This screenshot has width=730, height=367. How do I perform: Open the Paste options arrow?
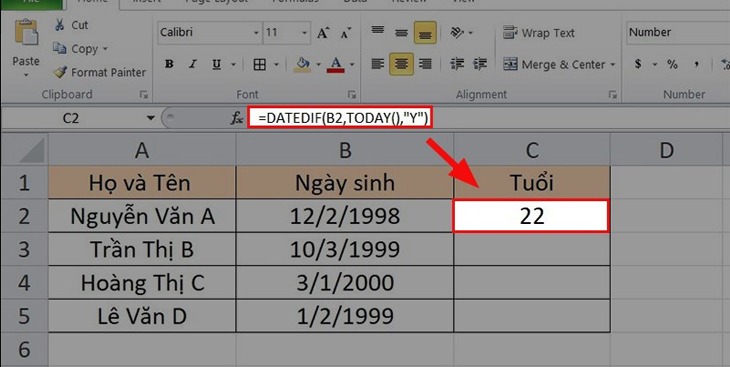point(26,75)
